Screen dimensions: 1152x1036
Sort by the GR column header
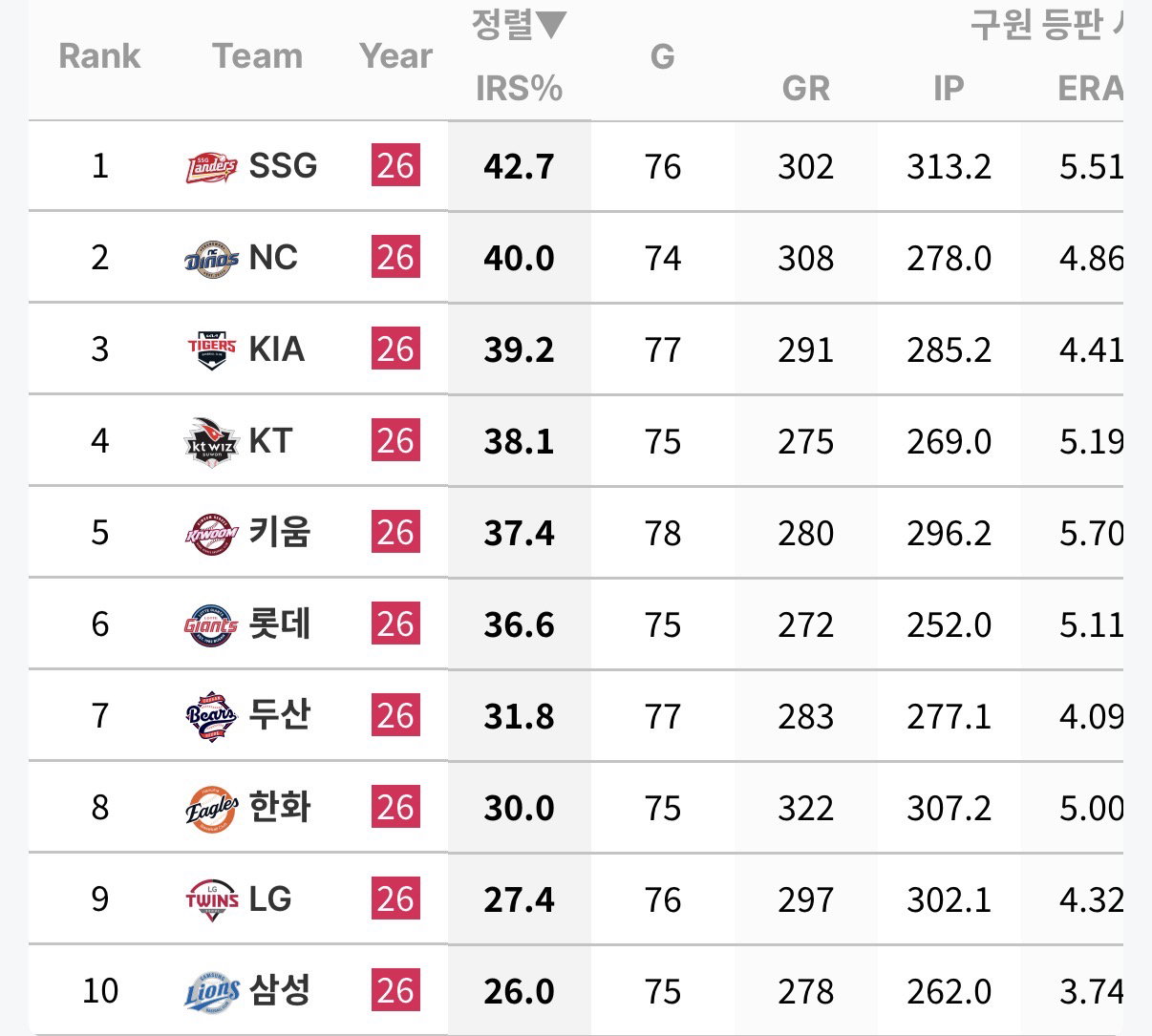point(805,89)
